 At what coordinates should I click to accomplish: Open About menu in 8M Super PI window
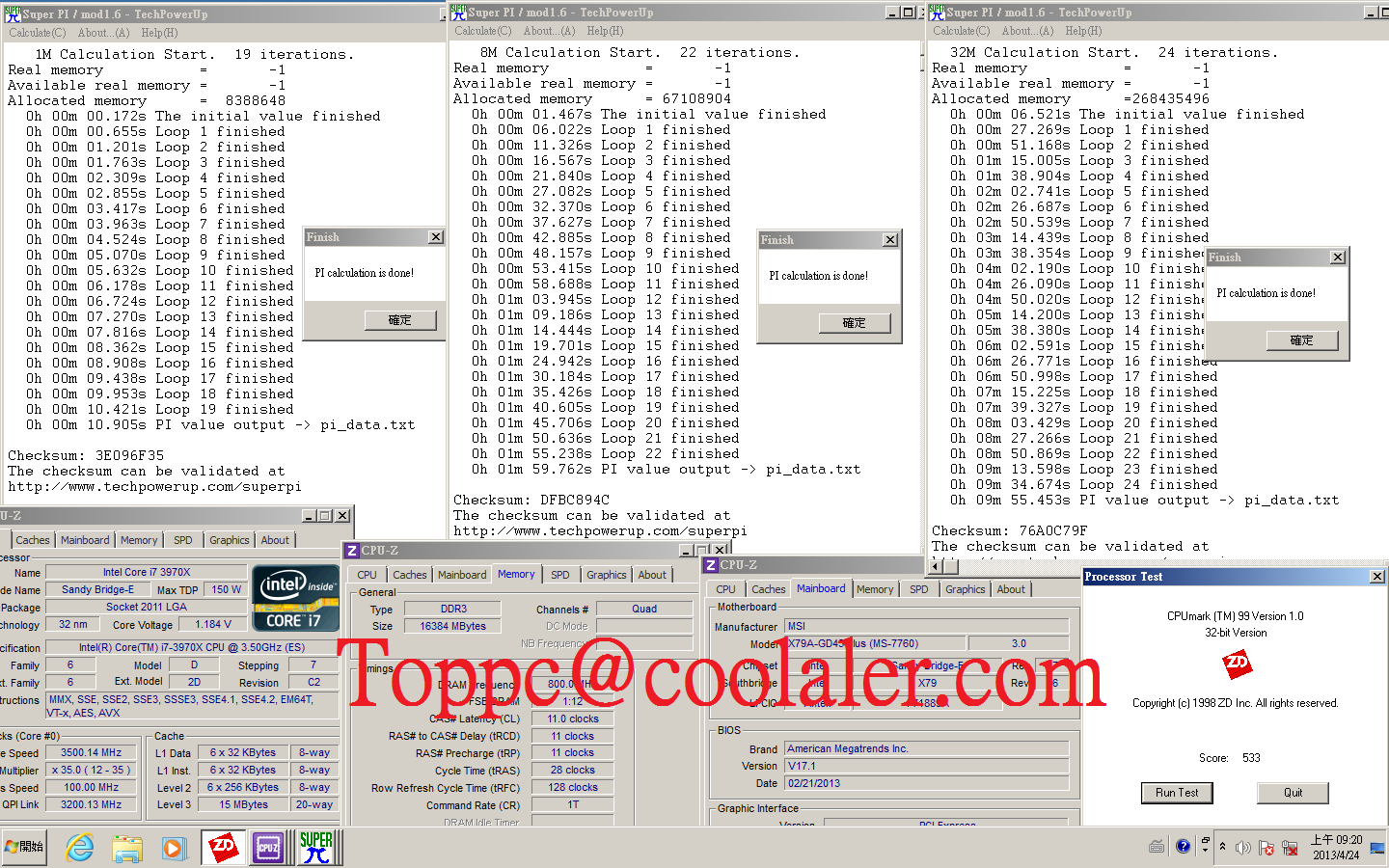point(549,31)
